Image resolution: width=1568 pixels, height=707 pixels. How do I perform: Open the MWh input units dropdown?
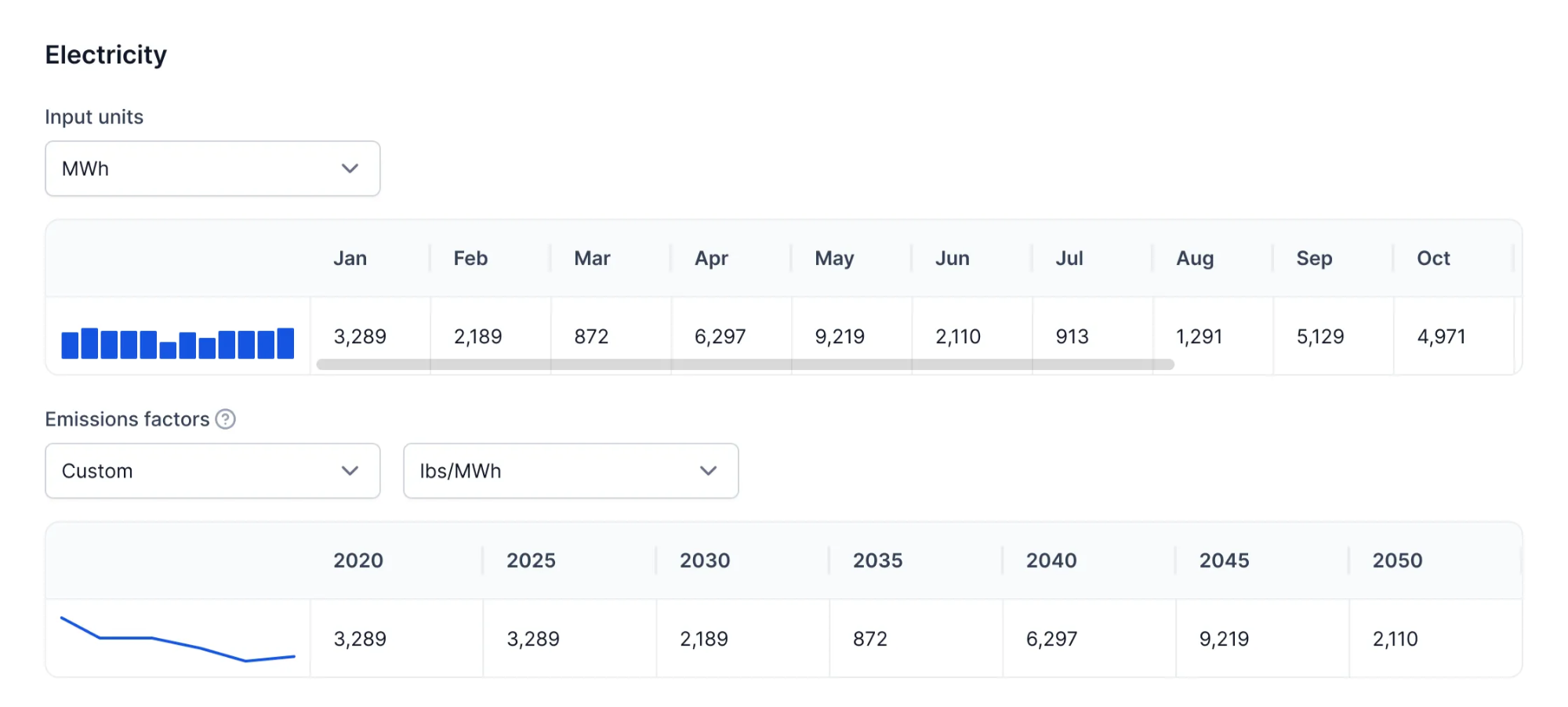(212, 169)
